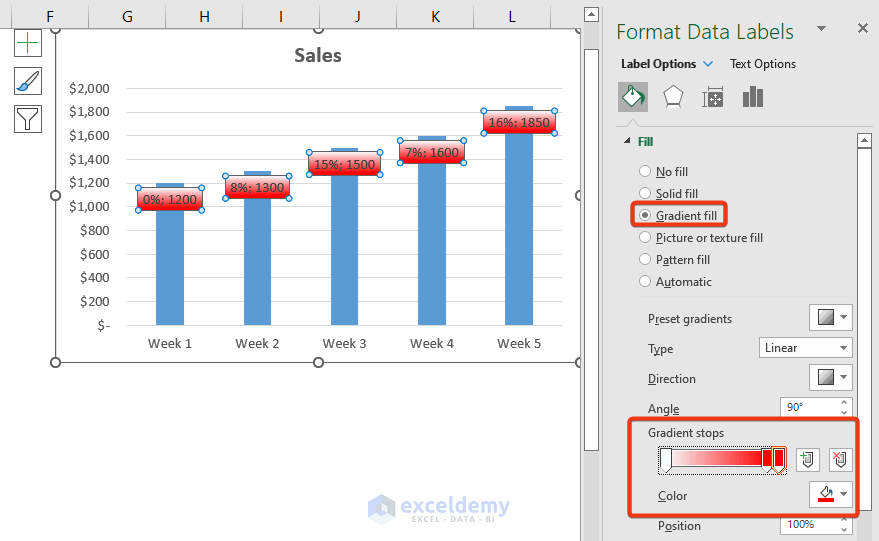
Task: Add a gradient stop
Action: pos(807,460)
